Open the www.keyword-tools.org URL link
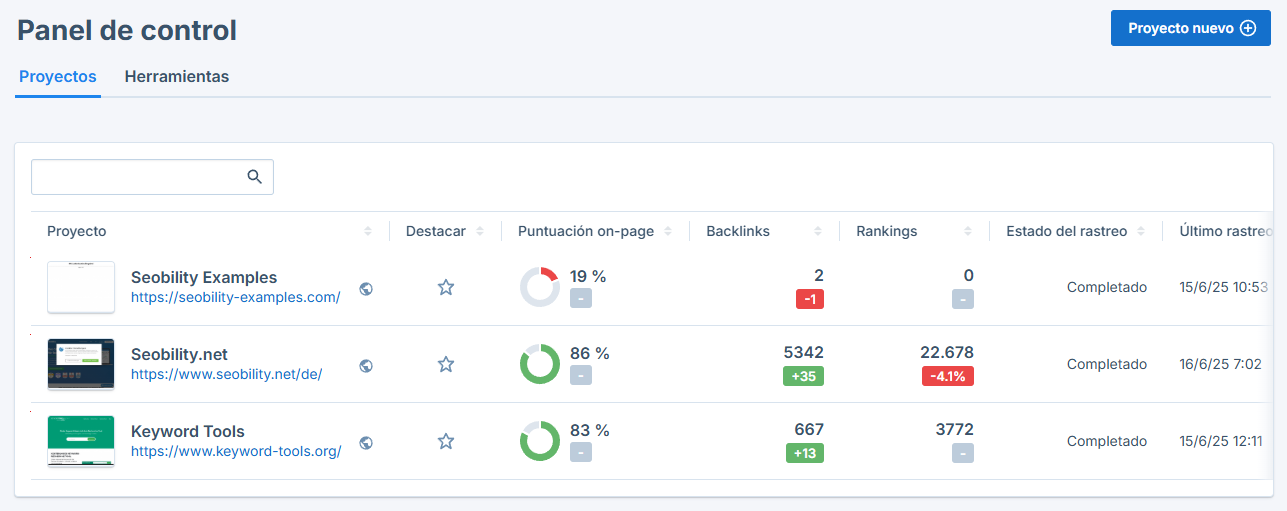Image resolution: width=1287 pixels, height=511 pixels. pos(236,451)
